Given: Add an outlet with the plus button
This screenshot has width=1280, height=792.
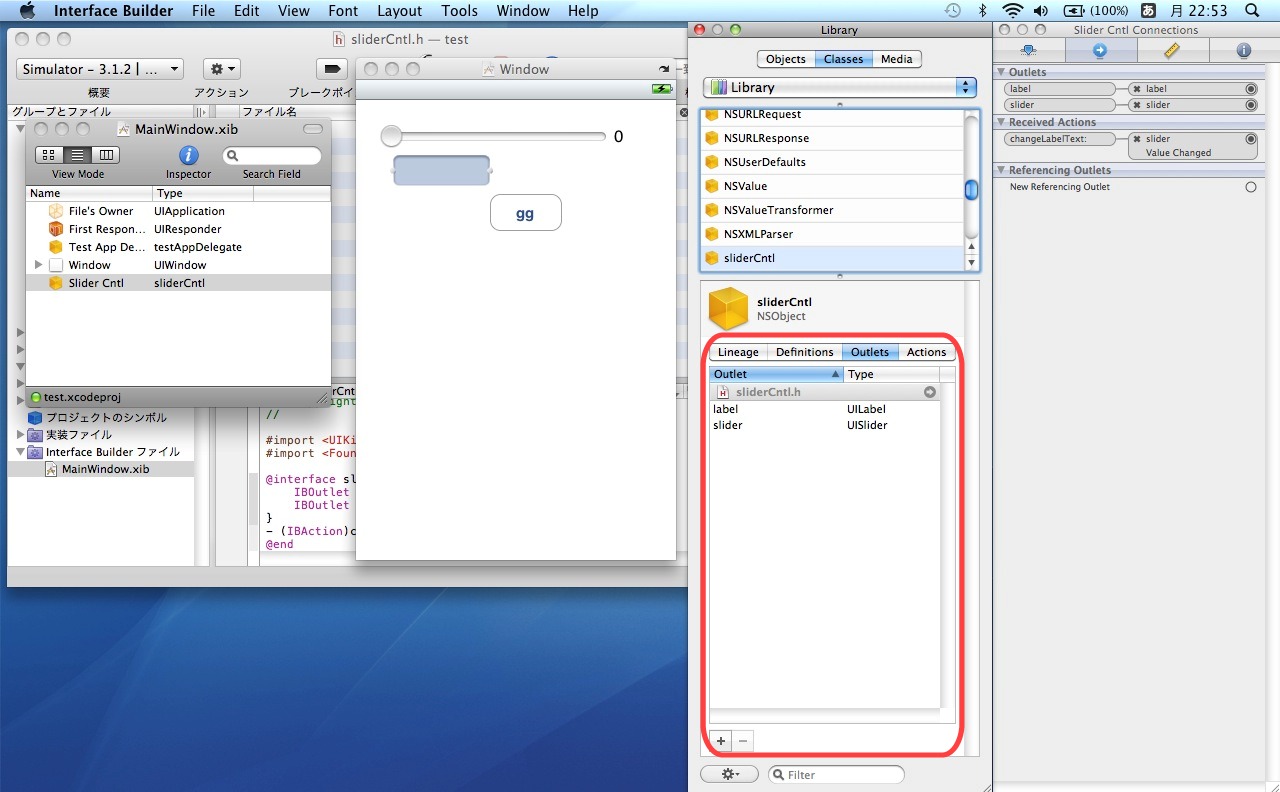Looking at the screenshot, I should pyautogui.click(x=721, y=741).
